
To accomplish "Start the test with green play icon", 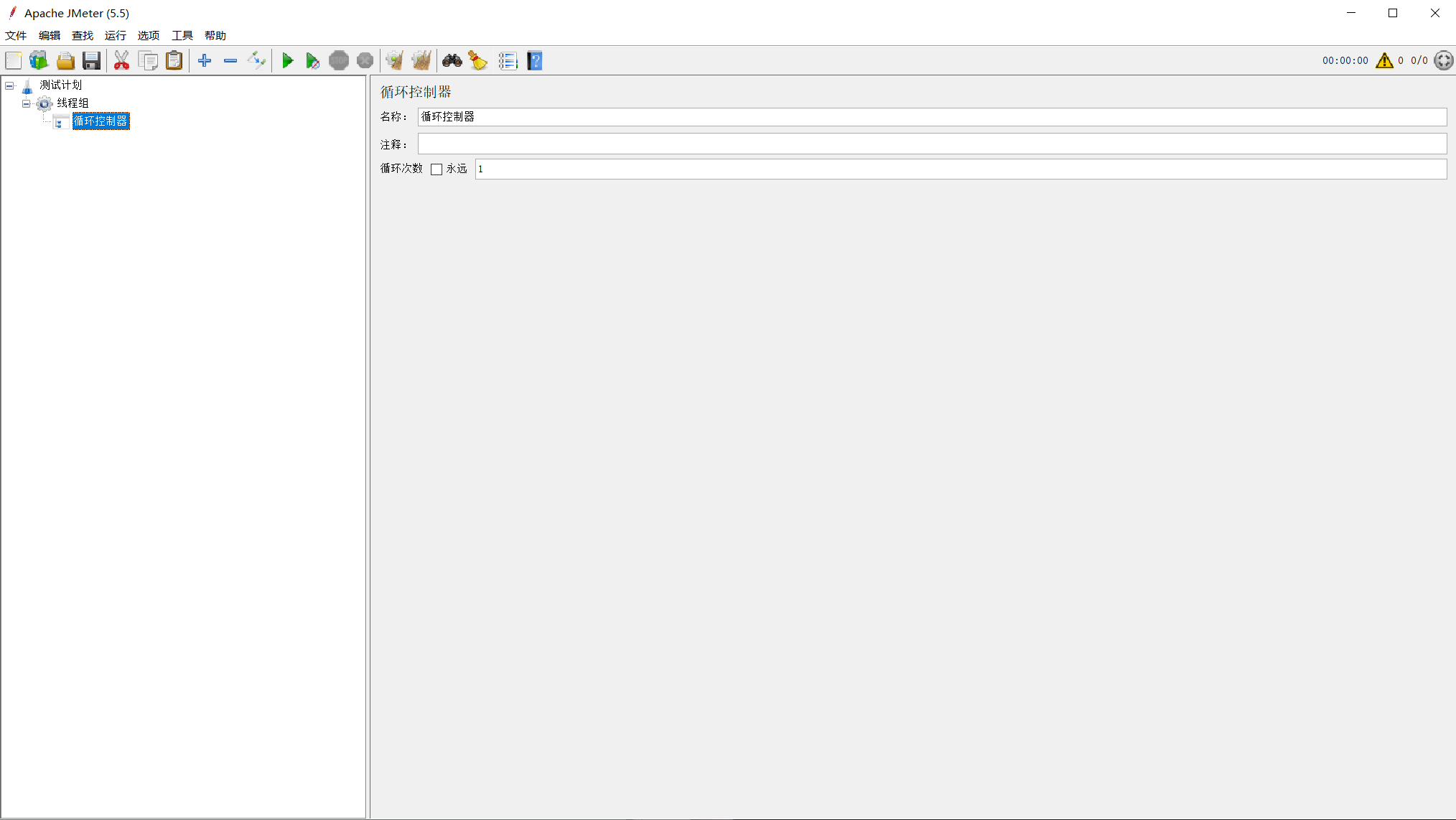I will (287, 61).
